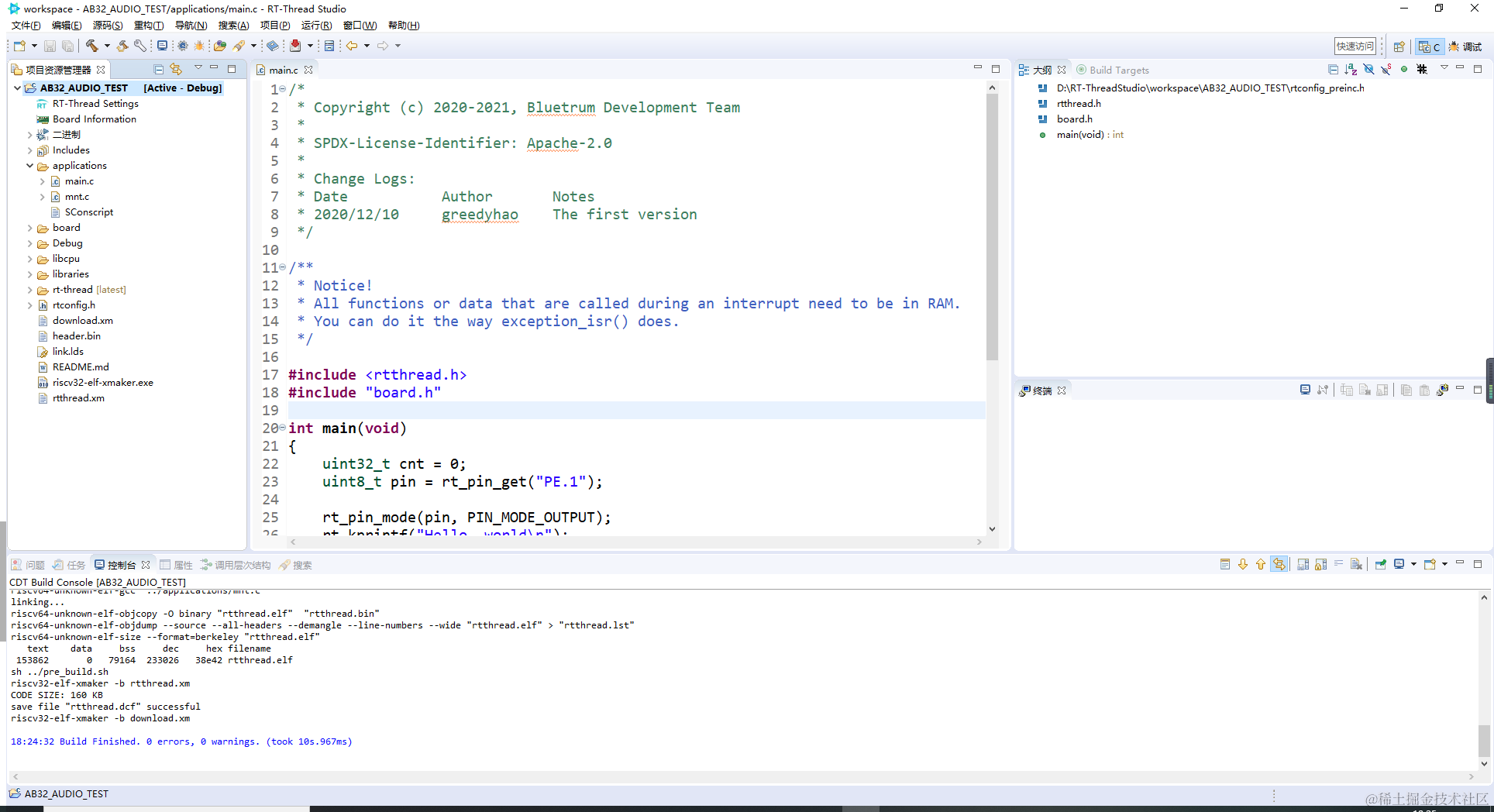Viewport: 1494px width, 812px height.
Task: Click the Rebuild icon beside the hammer
Action: [122, 46]
